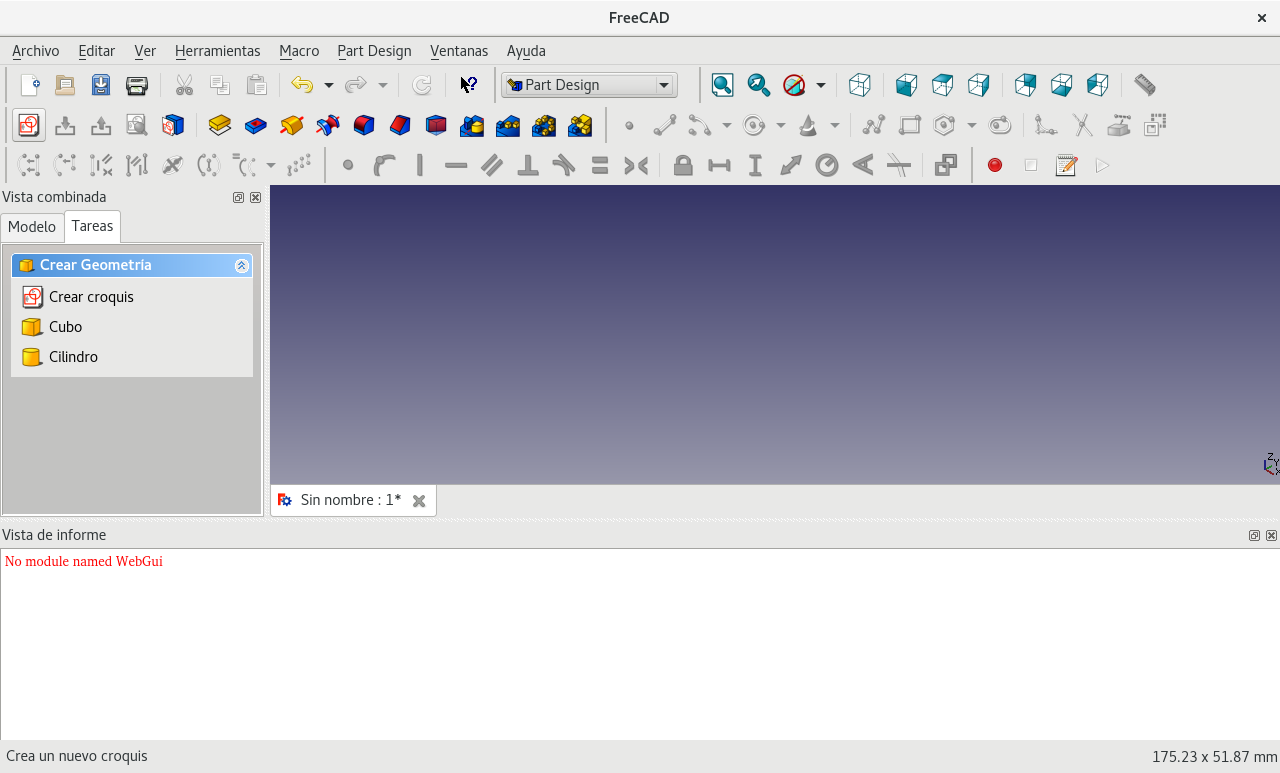Close the Sin nombre : 1* document tab
1280x773 pixels.
click(x=419, y=501)
